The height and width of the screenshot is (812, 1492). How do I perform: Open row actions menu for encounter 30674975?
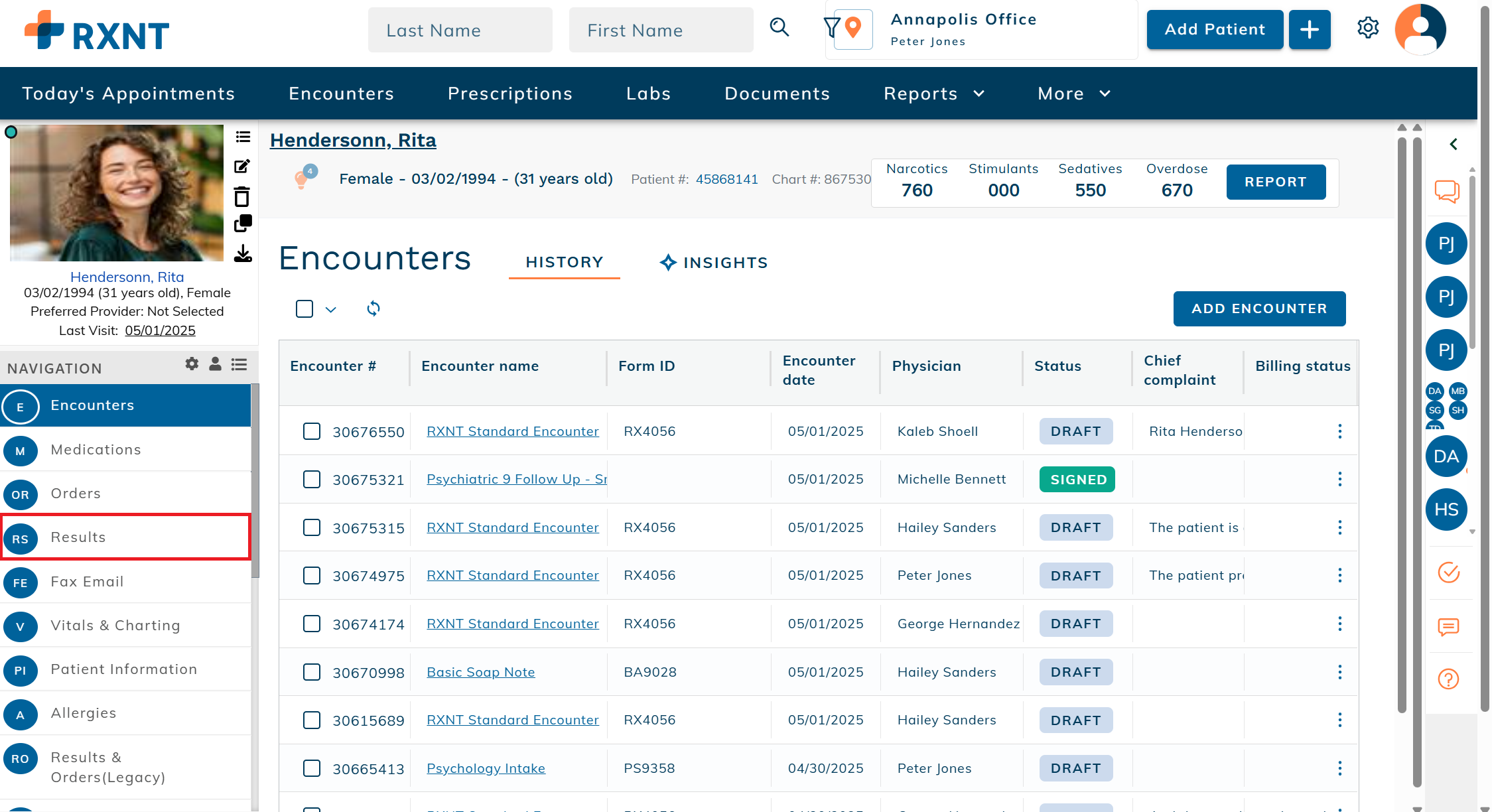pyautogui.click(x=1339, y=575)
